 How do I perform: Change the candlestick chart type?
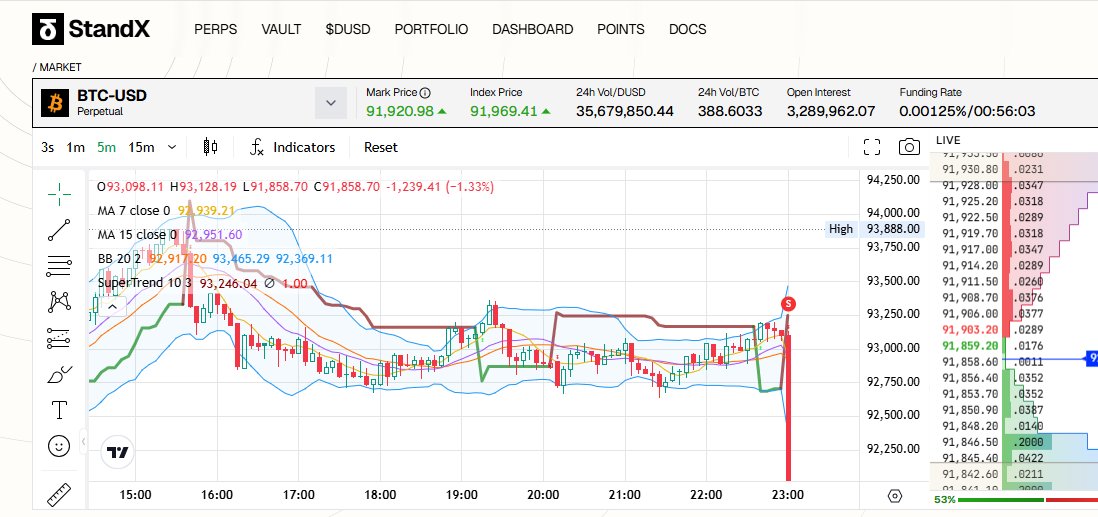pos(210,147)
